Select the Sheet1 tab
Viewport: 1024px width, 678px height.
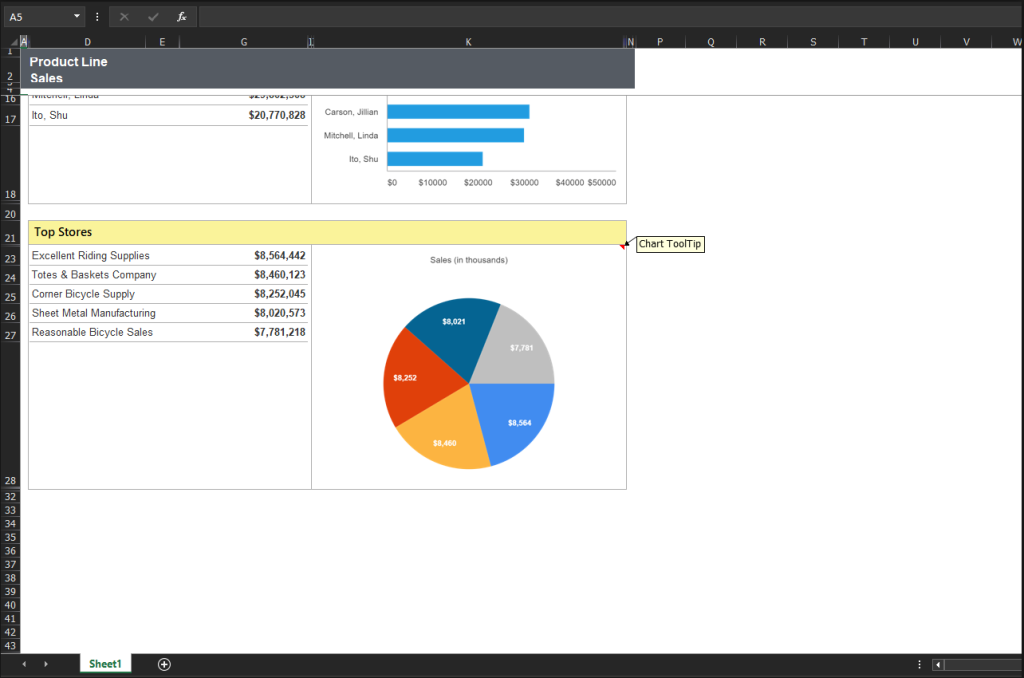[x=105, y=664]
